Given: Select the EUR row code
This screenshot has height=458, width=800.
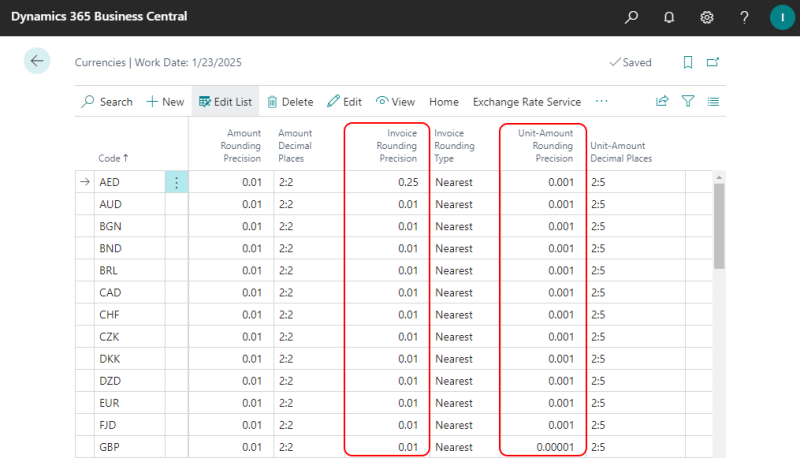Looking at the screenshot, I should pos(109,403).
